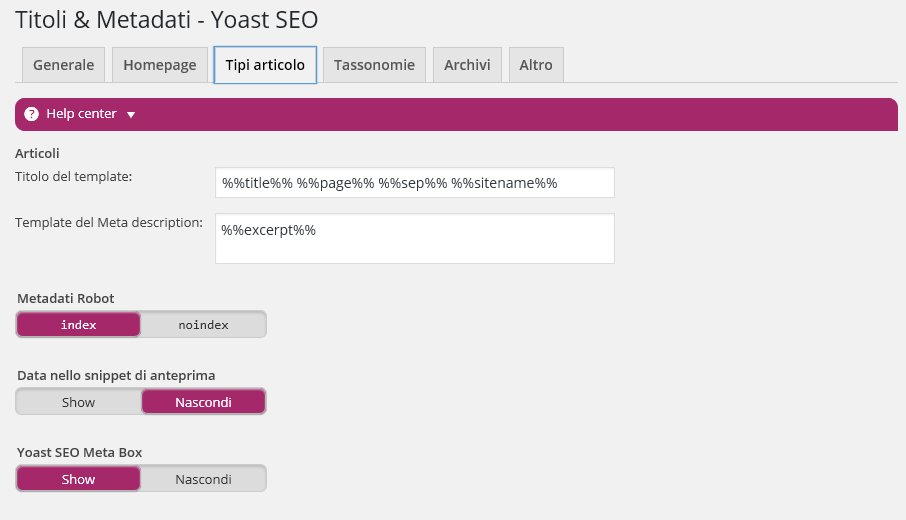Choose Nascondi for date in snippet preview
The width and height of the screenshot is (906, 520).
[x=203, y=402]
